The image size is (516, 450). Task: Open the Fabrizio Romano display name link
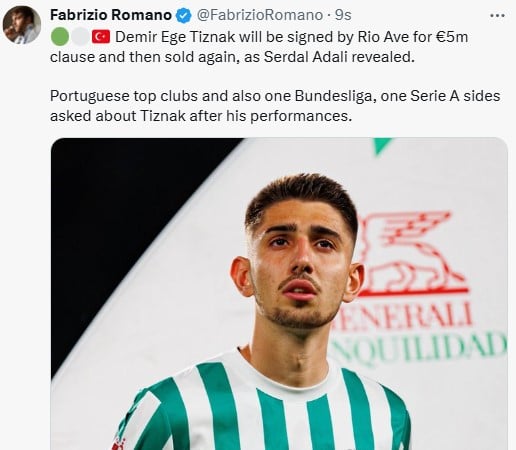[x=111, y=15]
